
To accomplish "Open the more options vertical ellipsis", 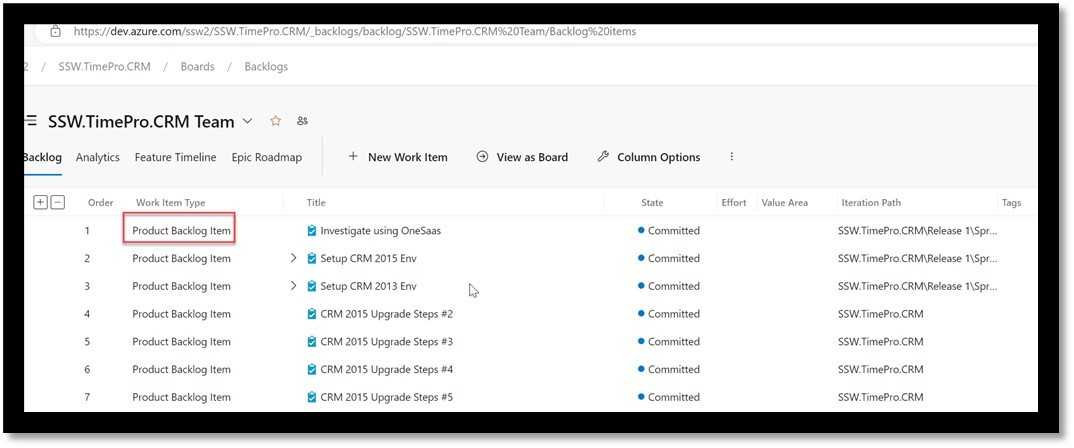I will click(732, 157).
